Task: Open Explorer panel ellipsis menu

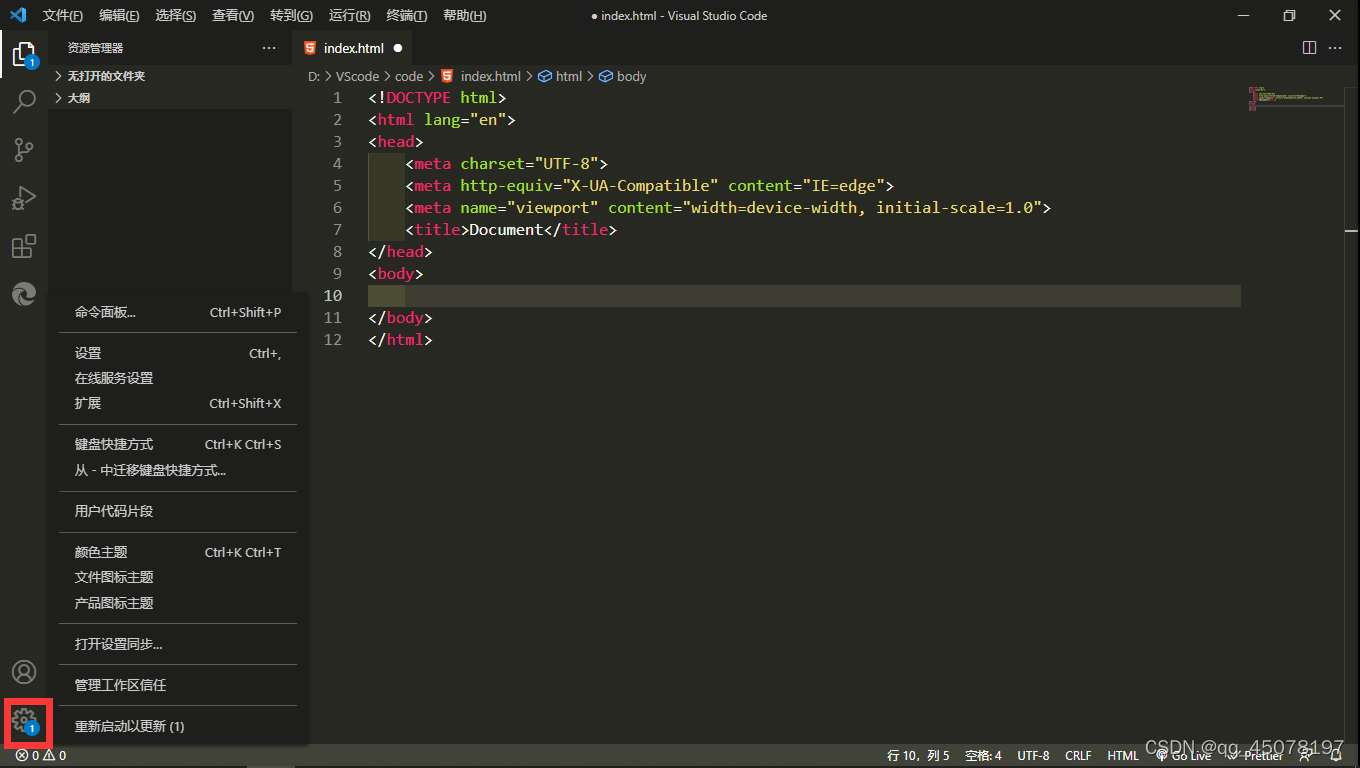Action: coord(269,48)
